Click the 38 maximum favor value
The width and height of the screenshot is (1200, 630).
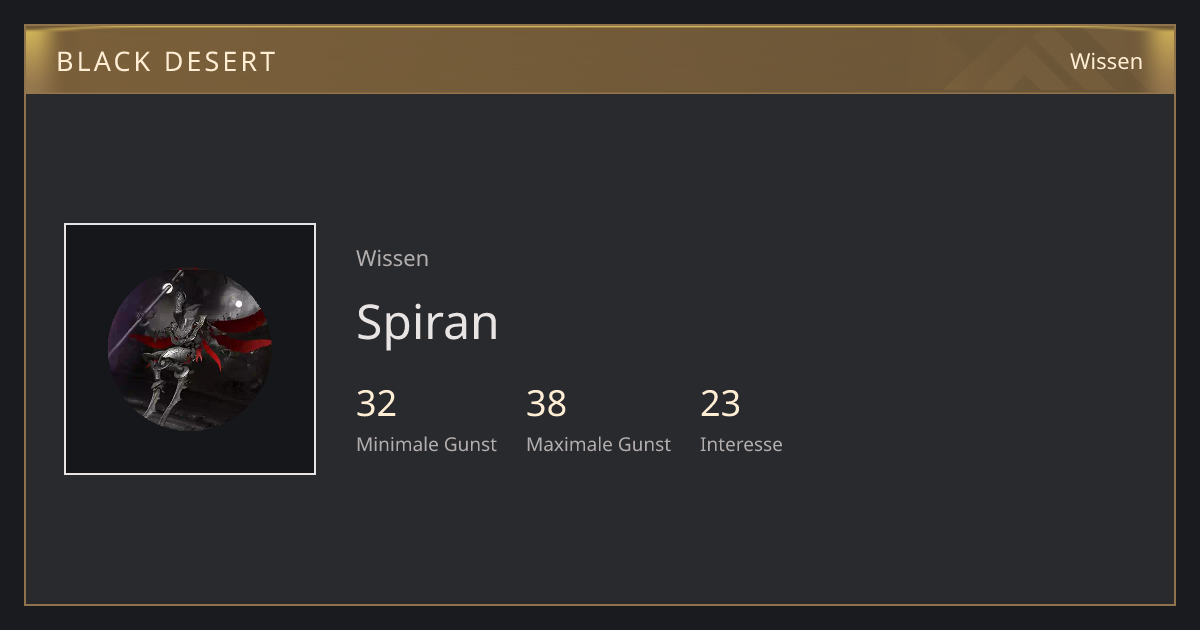[x=546, y=404]
